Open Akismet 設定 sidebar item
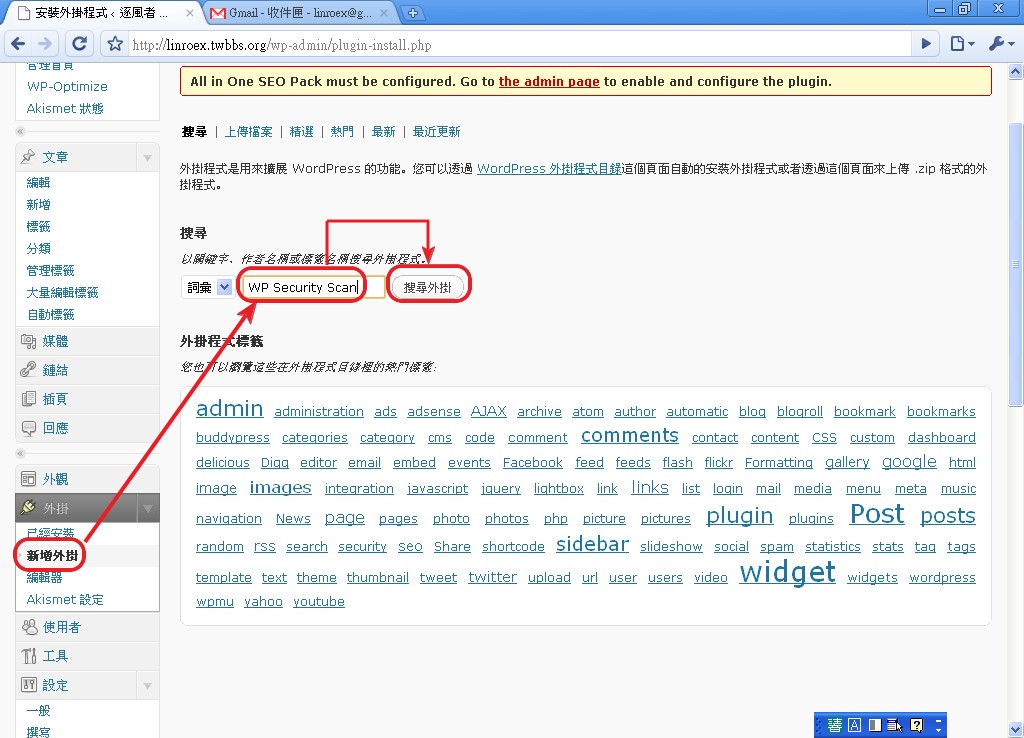Image resolution: width=1024 pixels, height=738 pixels. [65, 599]
